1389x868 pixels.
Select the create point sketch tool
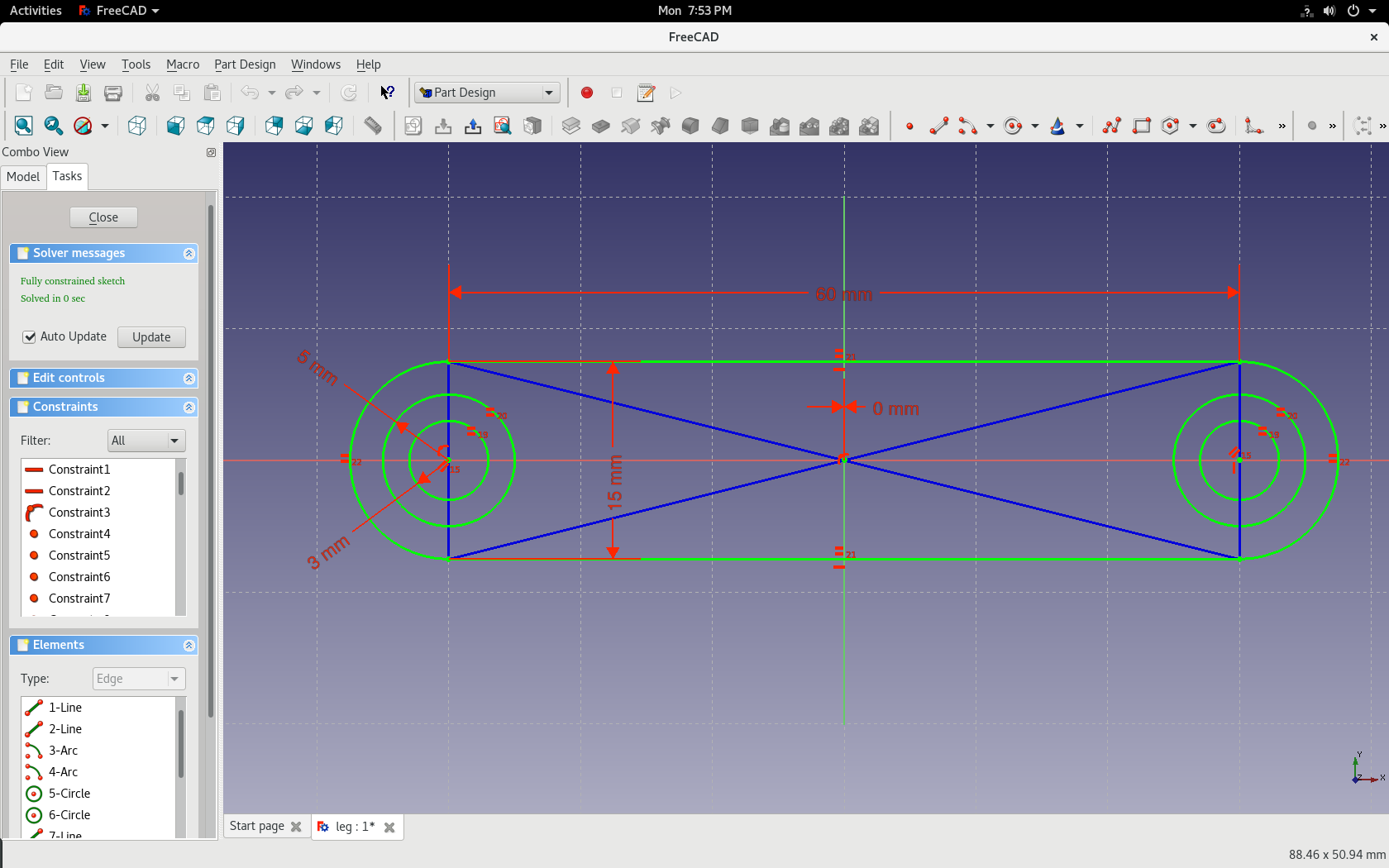click(909, 126)
